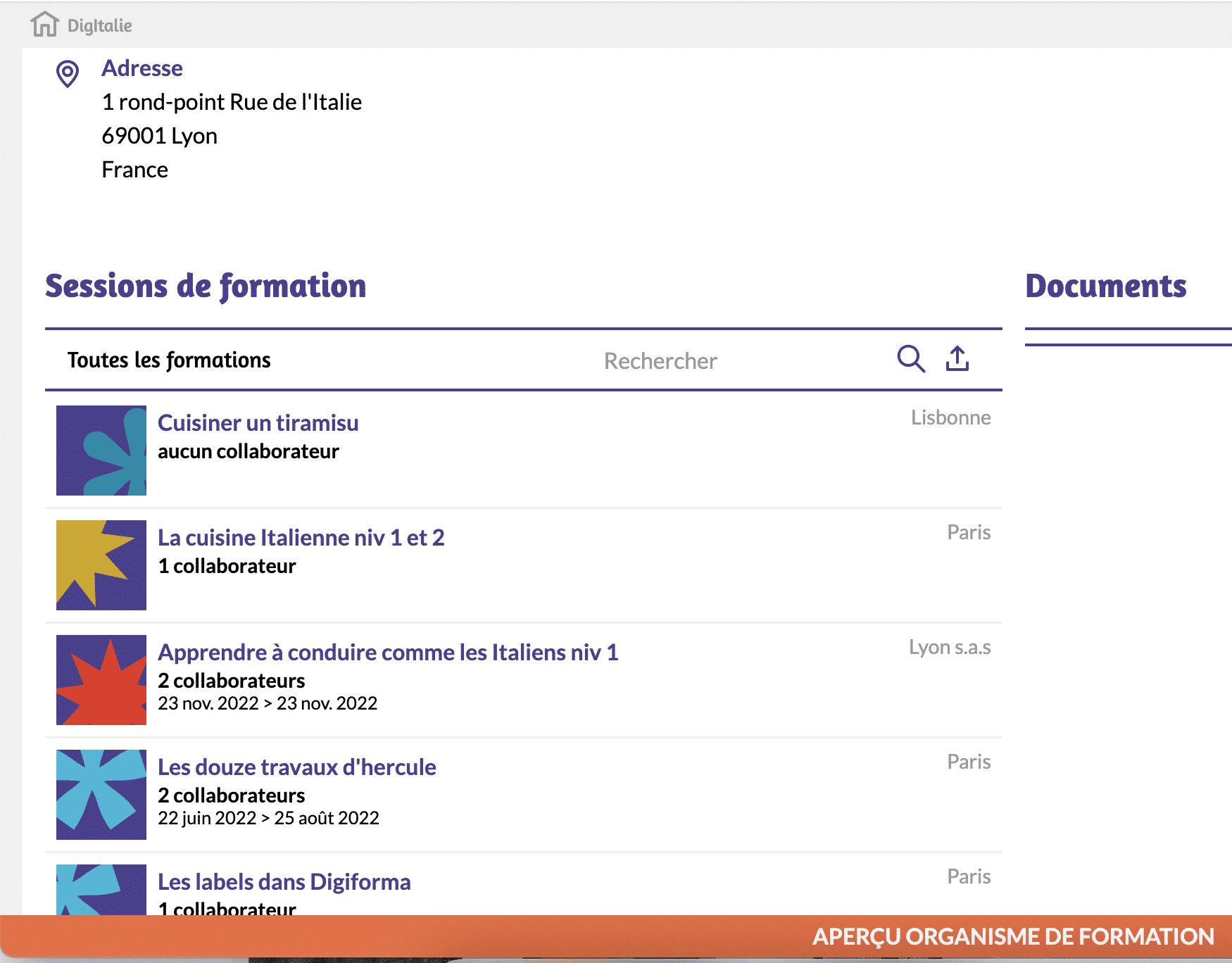Screen dimensions: 1232x963
Task: Open Les labels dans Digiforma session
Action: 284,881
